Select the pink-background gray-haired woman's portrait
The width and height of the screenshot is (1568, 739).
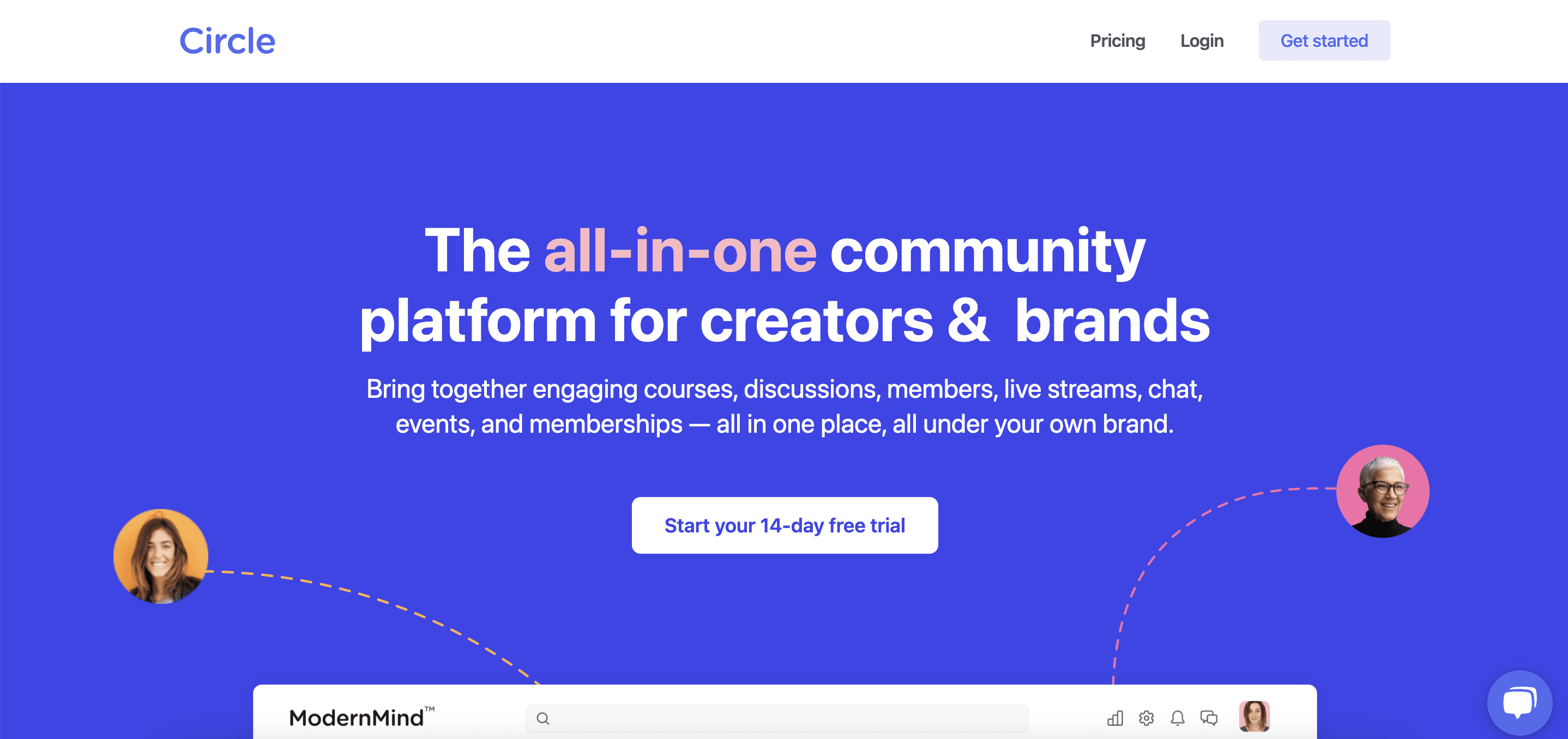pos(1382,492)
